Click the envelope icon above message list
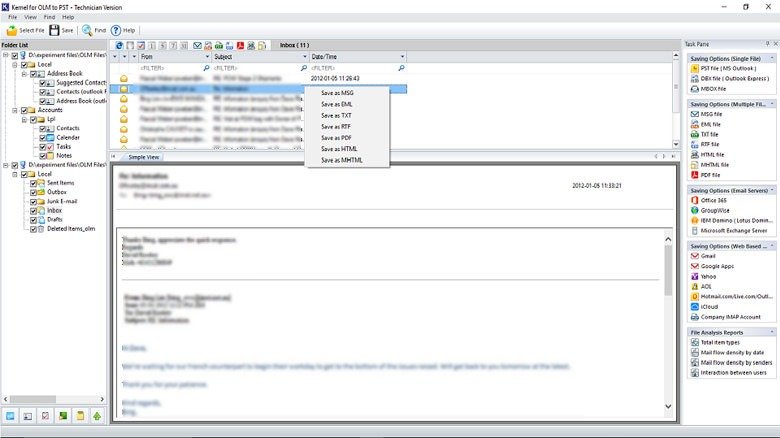 point(197,45)
